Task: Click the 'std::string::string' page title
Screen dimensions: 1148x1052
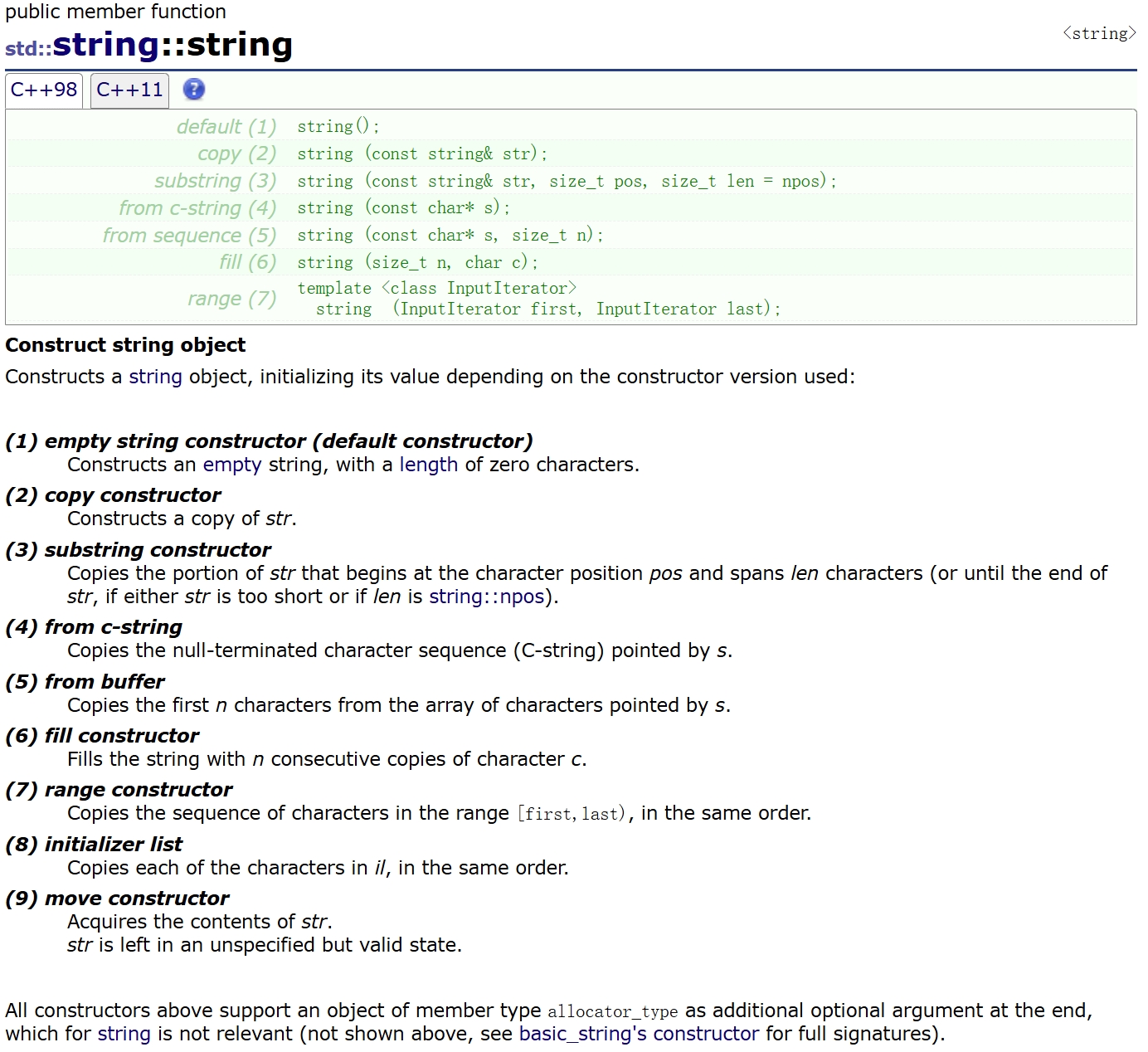Action: [149, 45]
